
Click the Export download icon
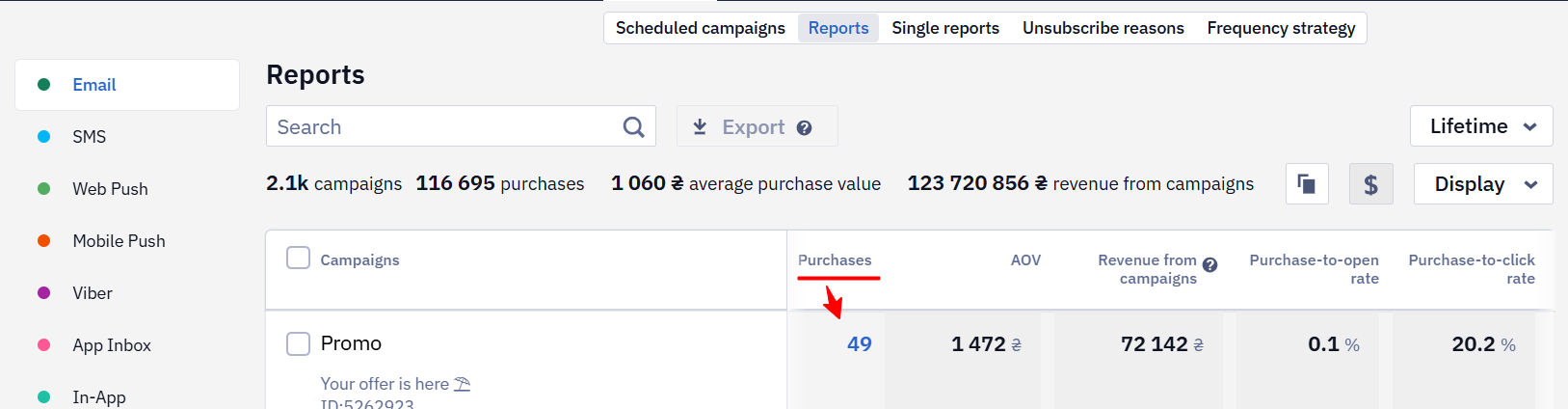[701, 127]
